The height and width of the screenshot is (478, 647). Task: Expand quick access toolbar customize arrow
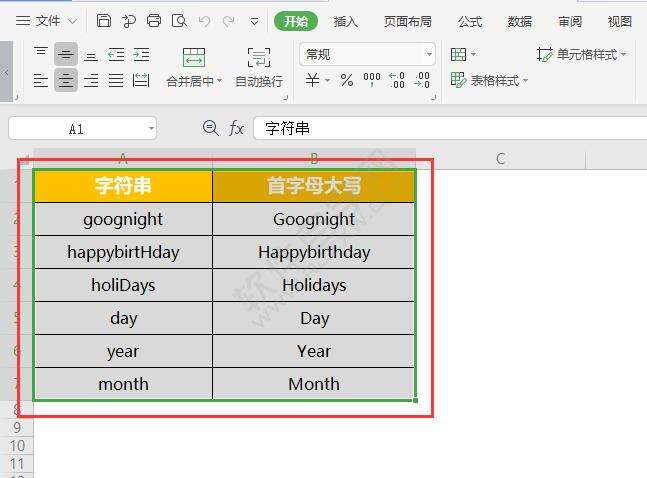pyautogui.click(x=255, y=21)
